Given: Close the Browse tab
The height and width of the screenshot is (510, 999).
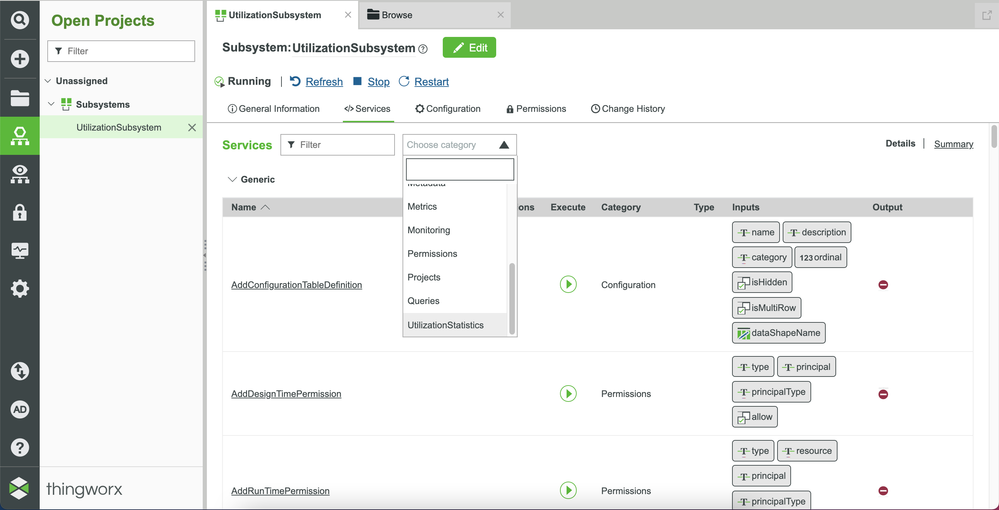Looking at the screenshot, I should [x=501, y=15].
